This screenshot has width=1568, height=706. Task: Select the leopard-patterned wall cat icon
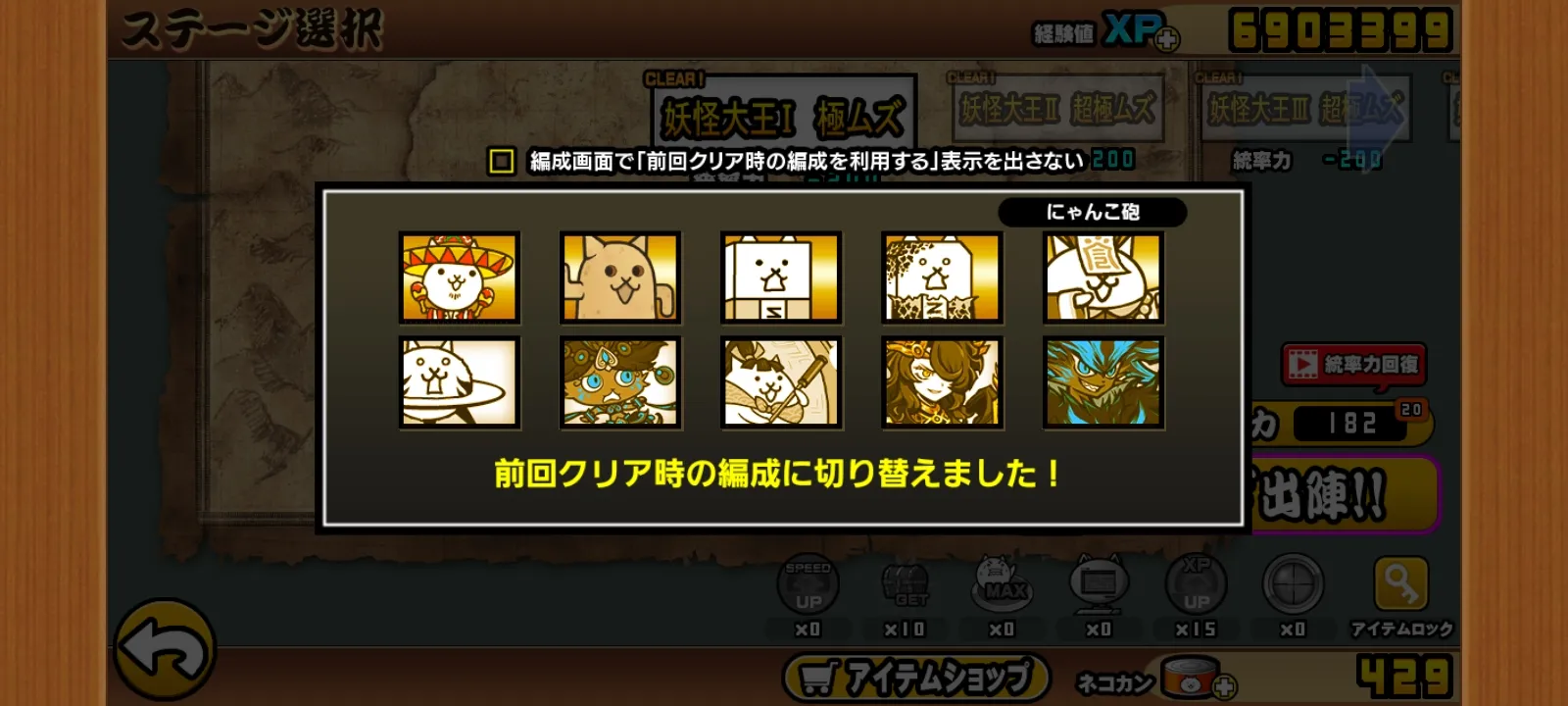(942, 277)
